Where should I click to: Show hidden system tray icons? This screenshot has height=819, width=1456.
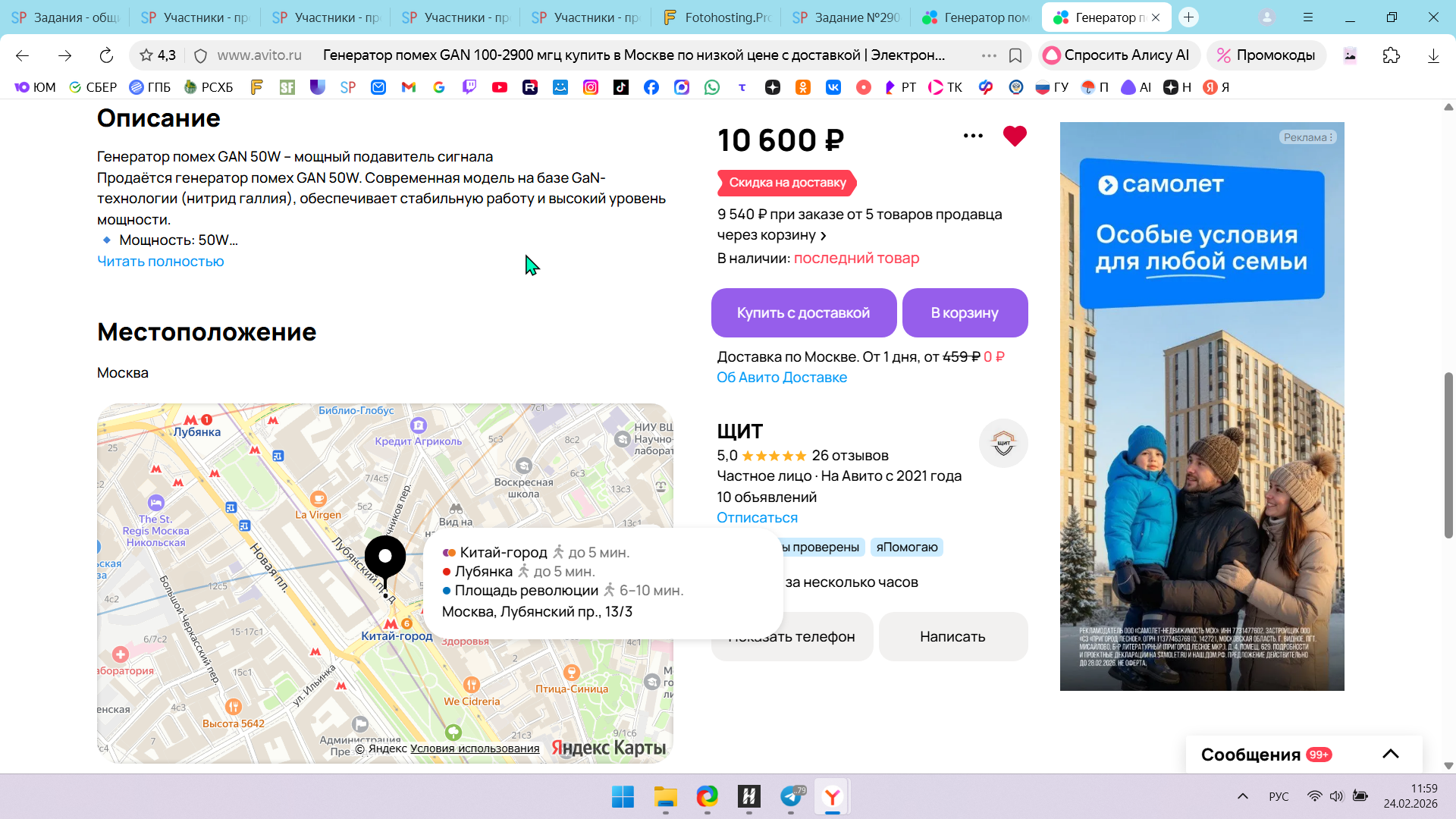click(1242, 796)
